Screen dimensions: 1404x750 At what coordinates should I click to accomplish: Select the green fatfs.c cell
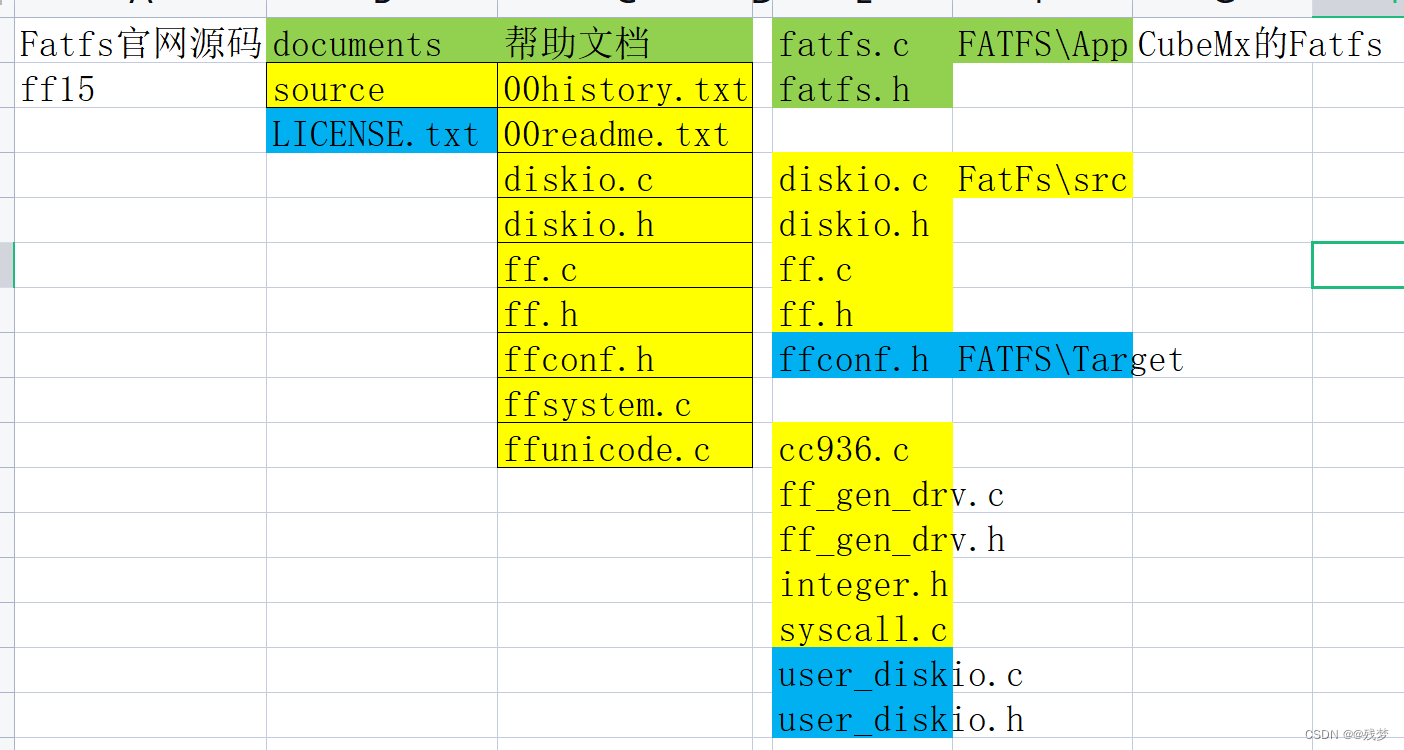[862, 41]
